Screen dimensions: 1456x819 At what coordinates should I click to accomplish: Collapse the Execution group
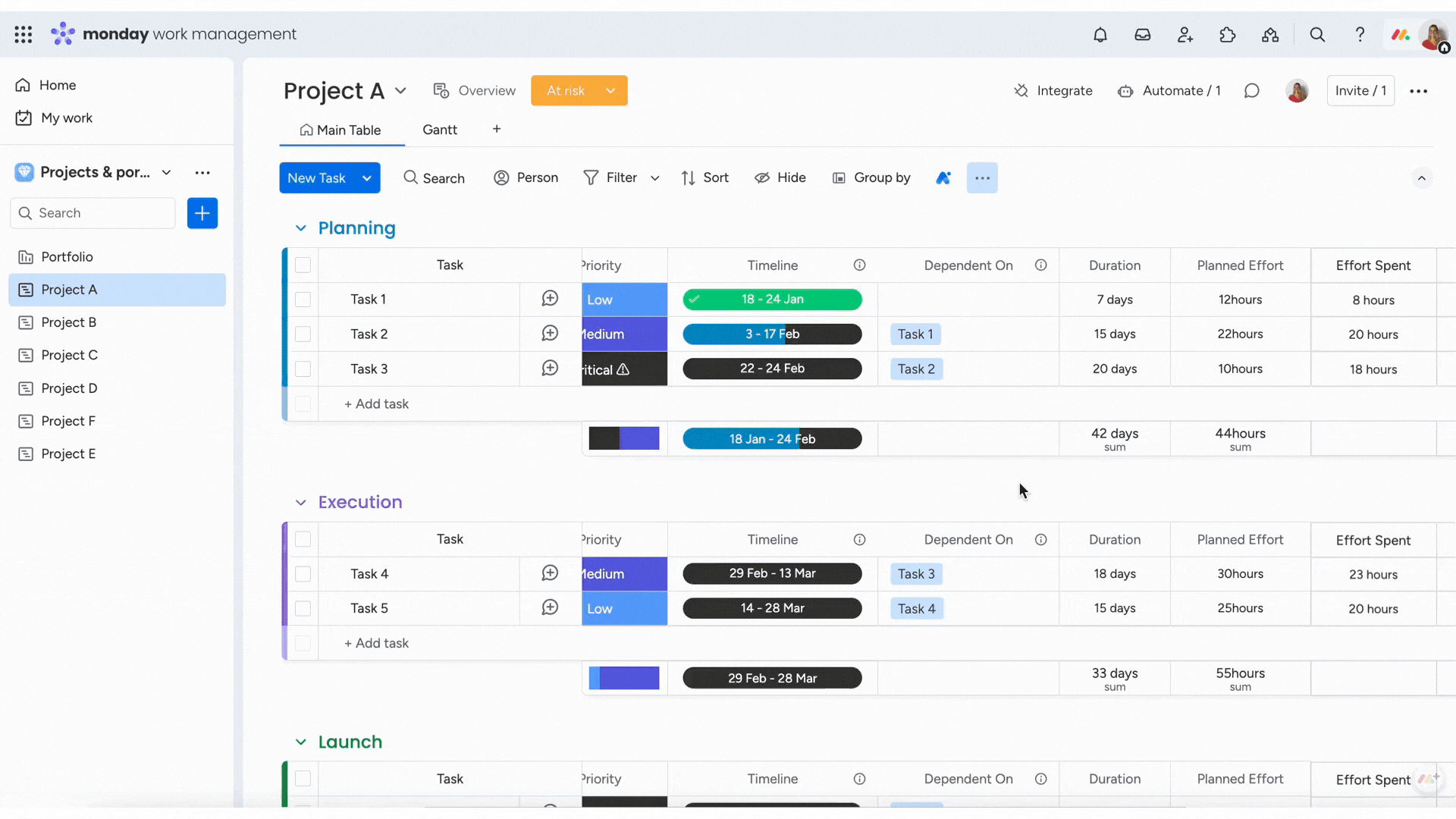pyautogui.click(x=300, y=502)
